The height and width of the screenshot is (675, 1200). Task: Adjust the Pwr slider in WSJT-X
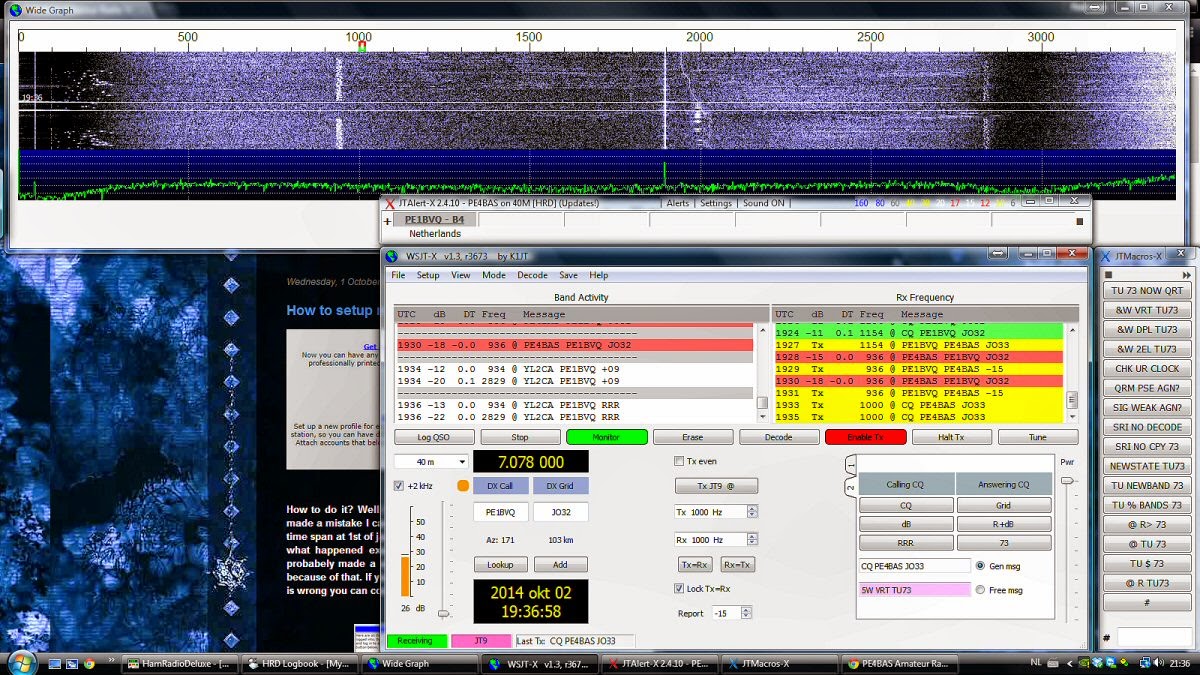point(1067,482)
